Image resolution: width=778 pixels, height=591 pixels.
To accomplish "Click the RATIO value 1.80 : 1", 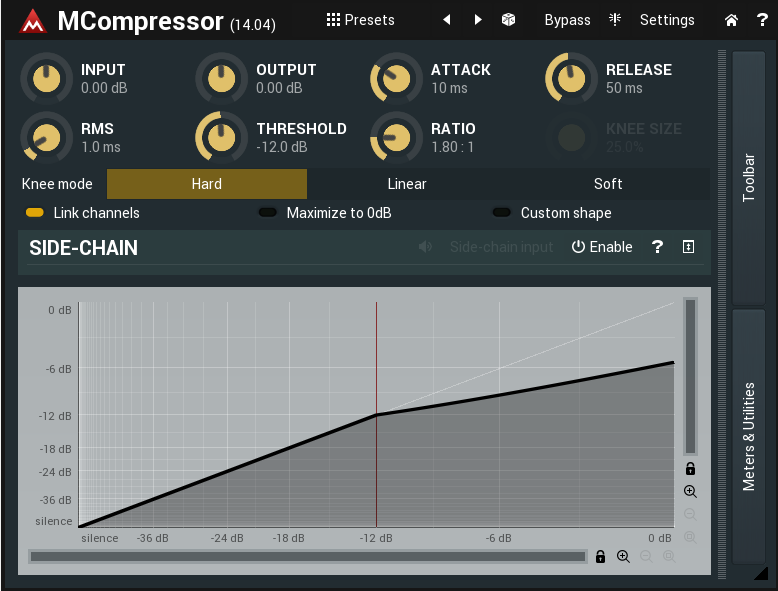I will tap(453, 147).
